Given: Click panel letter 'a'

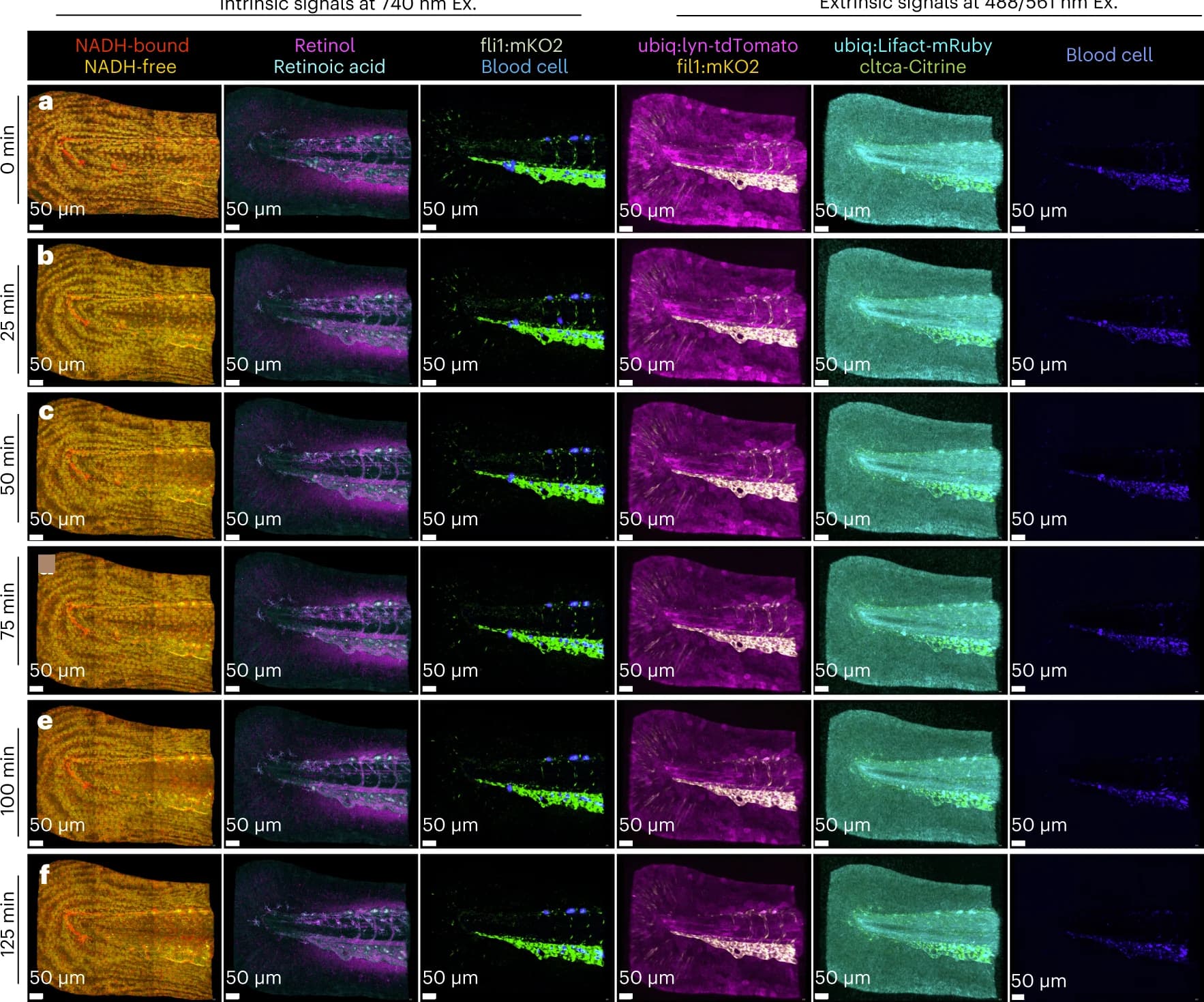Looking at the screenshot, I should pos(46,102).
